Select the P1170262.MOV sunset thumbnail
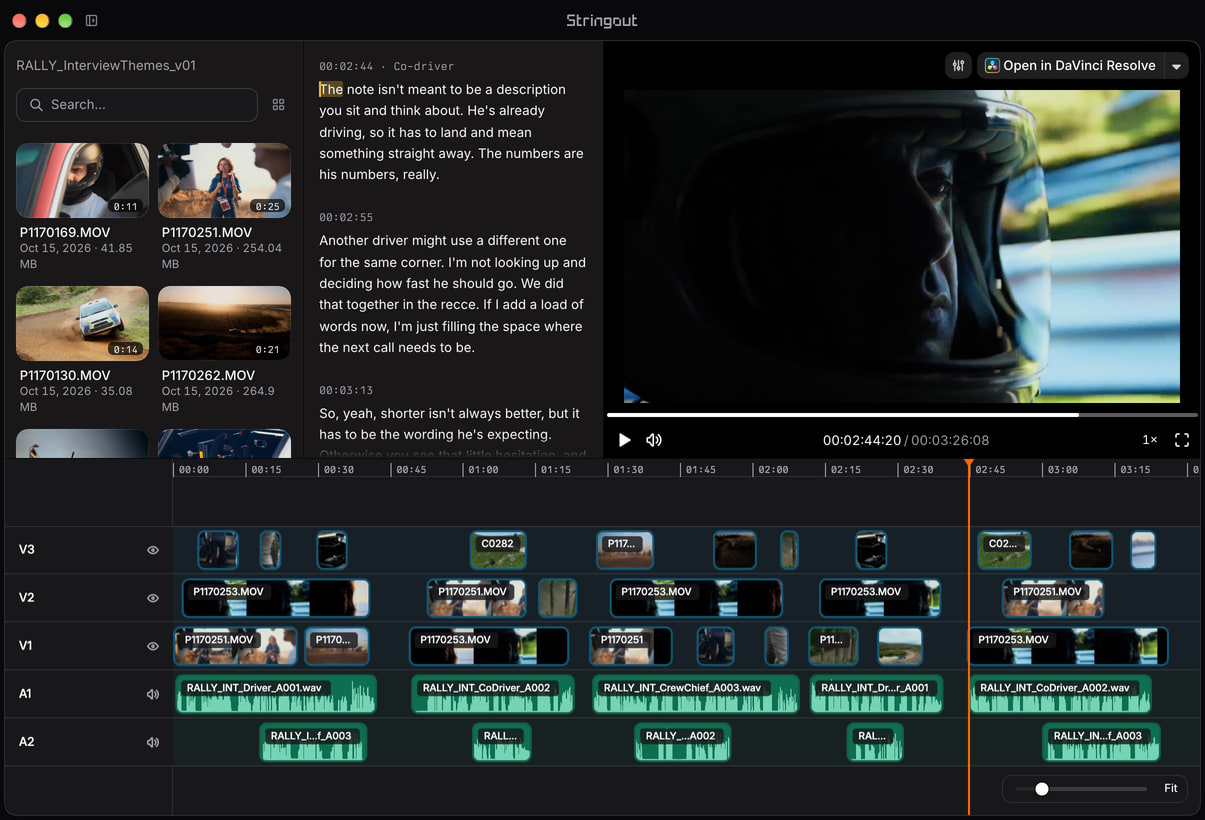This screenshot has height=820, width=1205. (224, 324)
